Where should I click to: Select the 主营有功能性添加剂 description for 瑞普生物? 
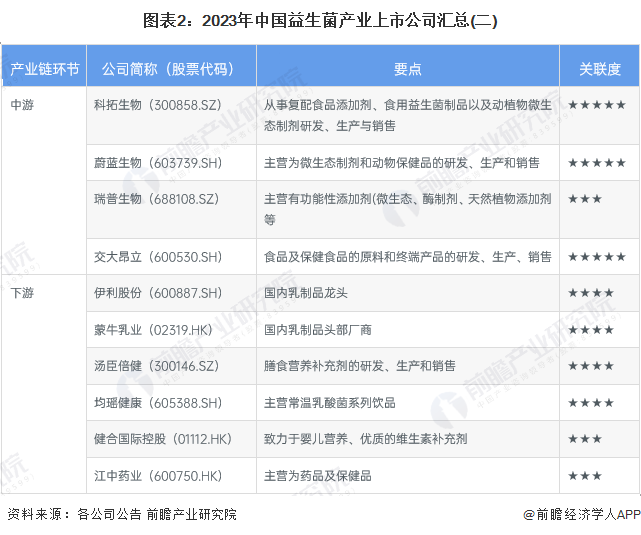coord(408,209)
